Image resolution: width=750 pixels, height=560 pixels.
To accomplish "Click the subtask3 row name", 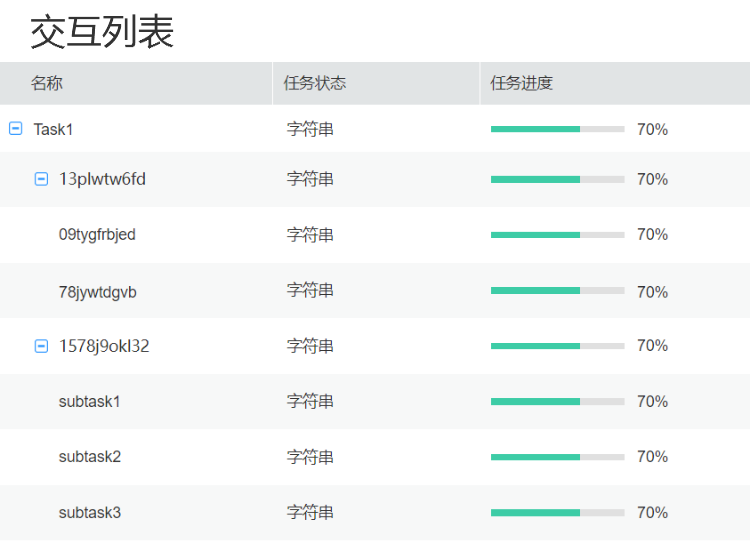I will (90, 513).
